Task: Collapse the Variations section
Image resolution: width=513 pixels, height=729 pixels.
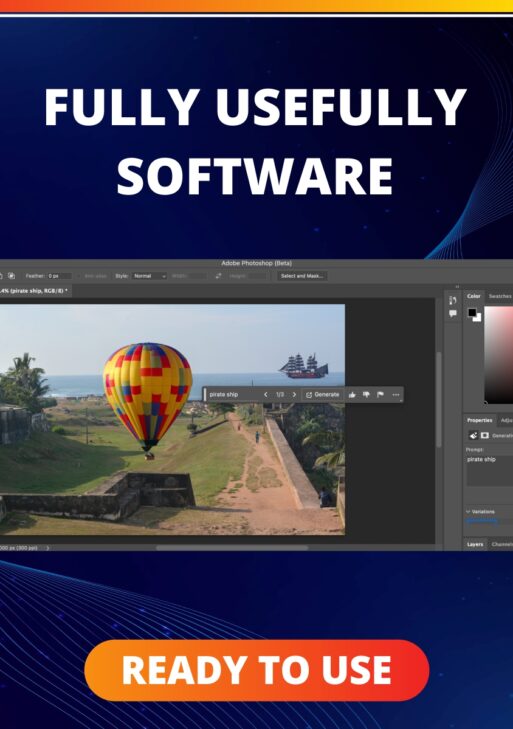Action: pos(468,511)
